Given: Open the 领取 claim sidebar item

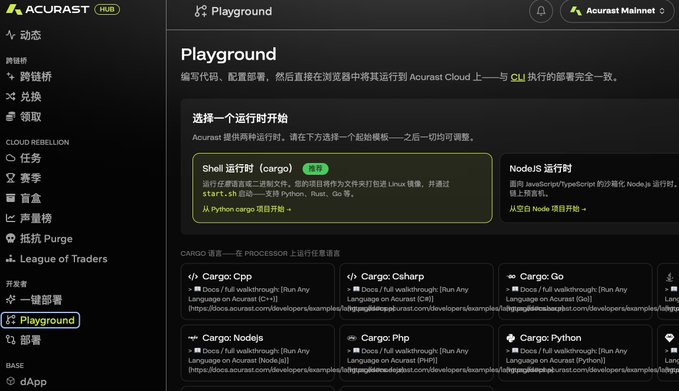Looking at the screenshot, I should click(x=24, y=116).
